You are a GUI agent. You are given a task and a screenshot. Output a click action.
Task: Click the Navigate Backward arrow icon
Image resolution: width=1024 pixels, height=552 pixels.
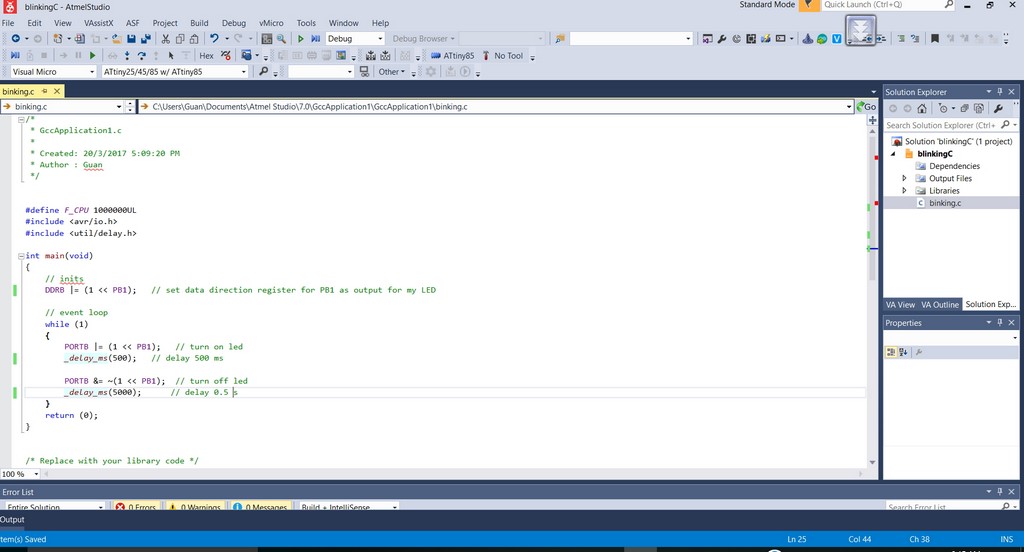16,39
